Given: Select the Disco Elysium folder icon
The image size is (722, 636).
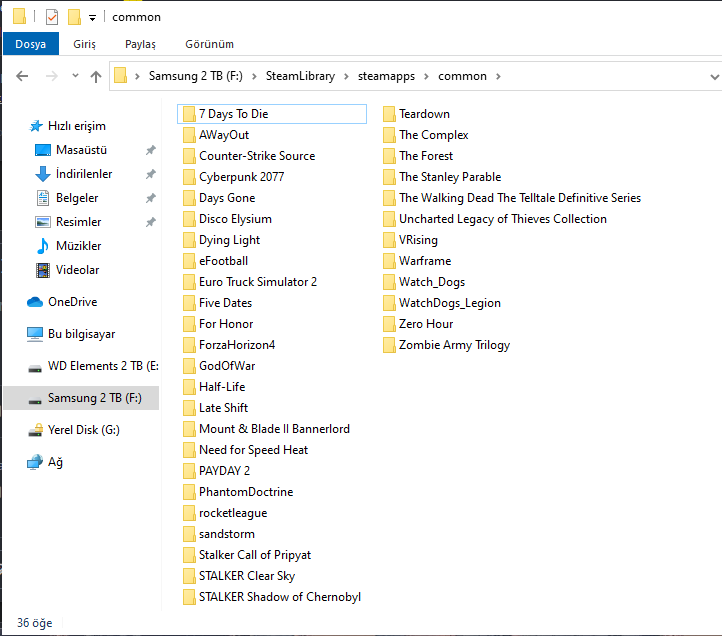Looking at the screenshot, I should [189, 219].
